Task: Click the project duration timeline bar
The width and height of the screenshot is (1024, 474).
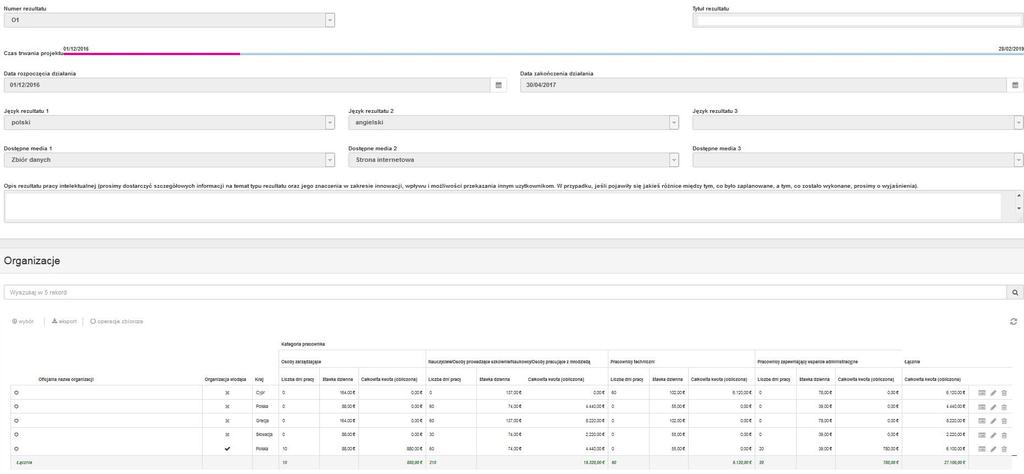Action: point(543,54)
